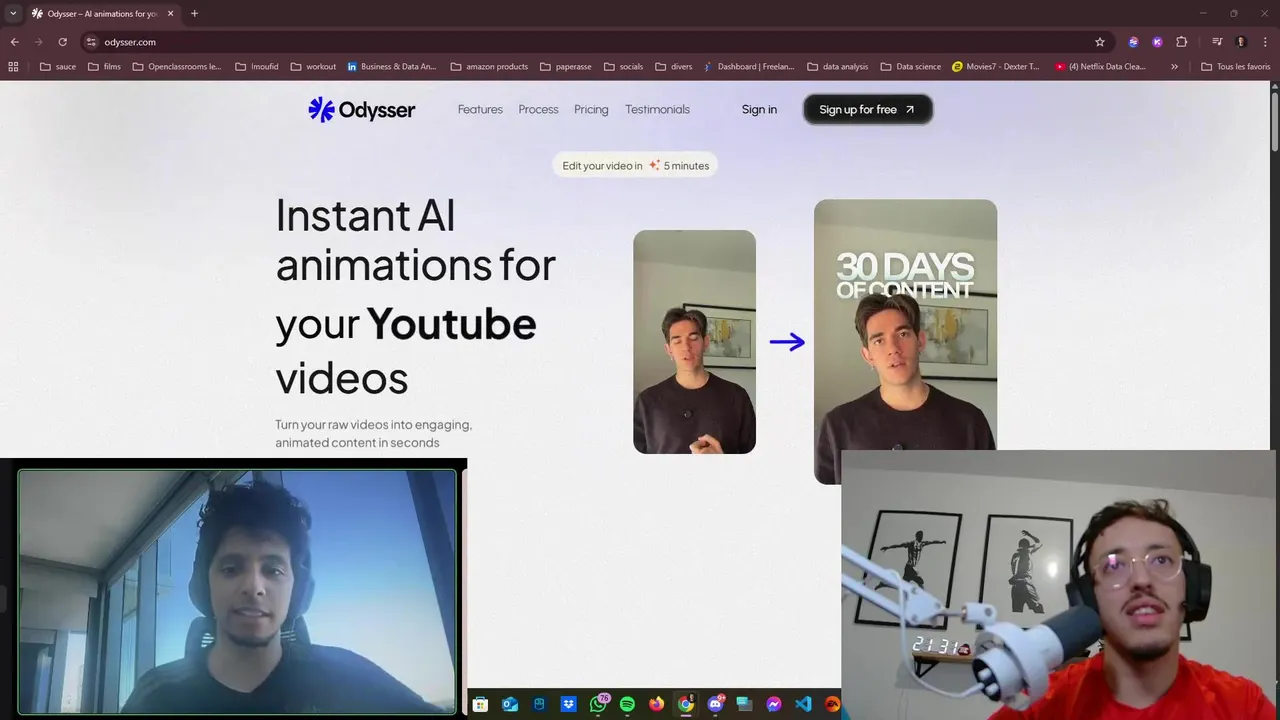The width and height of the screenshot is (1280, 720).
Task: Close the Odysser tab
Action: 170,13
